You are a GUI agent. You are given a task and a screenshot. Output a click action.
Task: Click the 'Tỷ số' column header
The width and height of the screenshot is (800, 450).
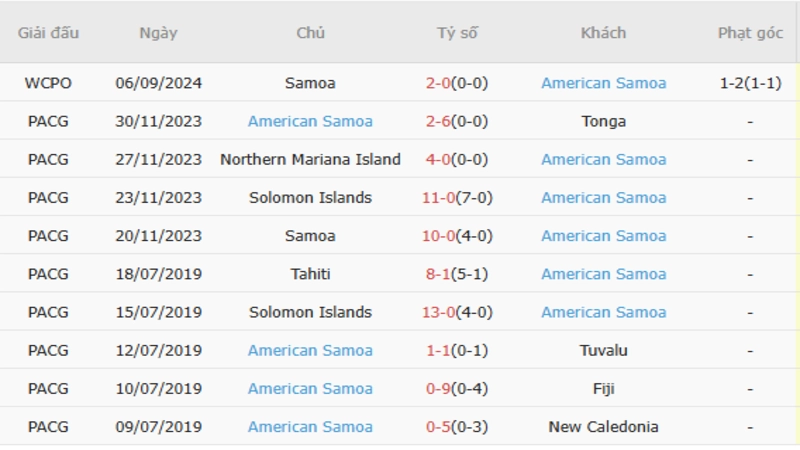(457, 33)
